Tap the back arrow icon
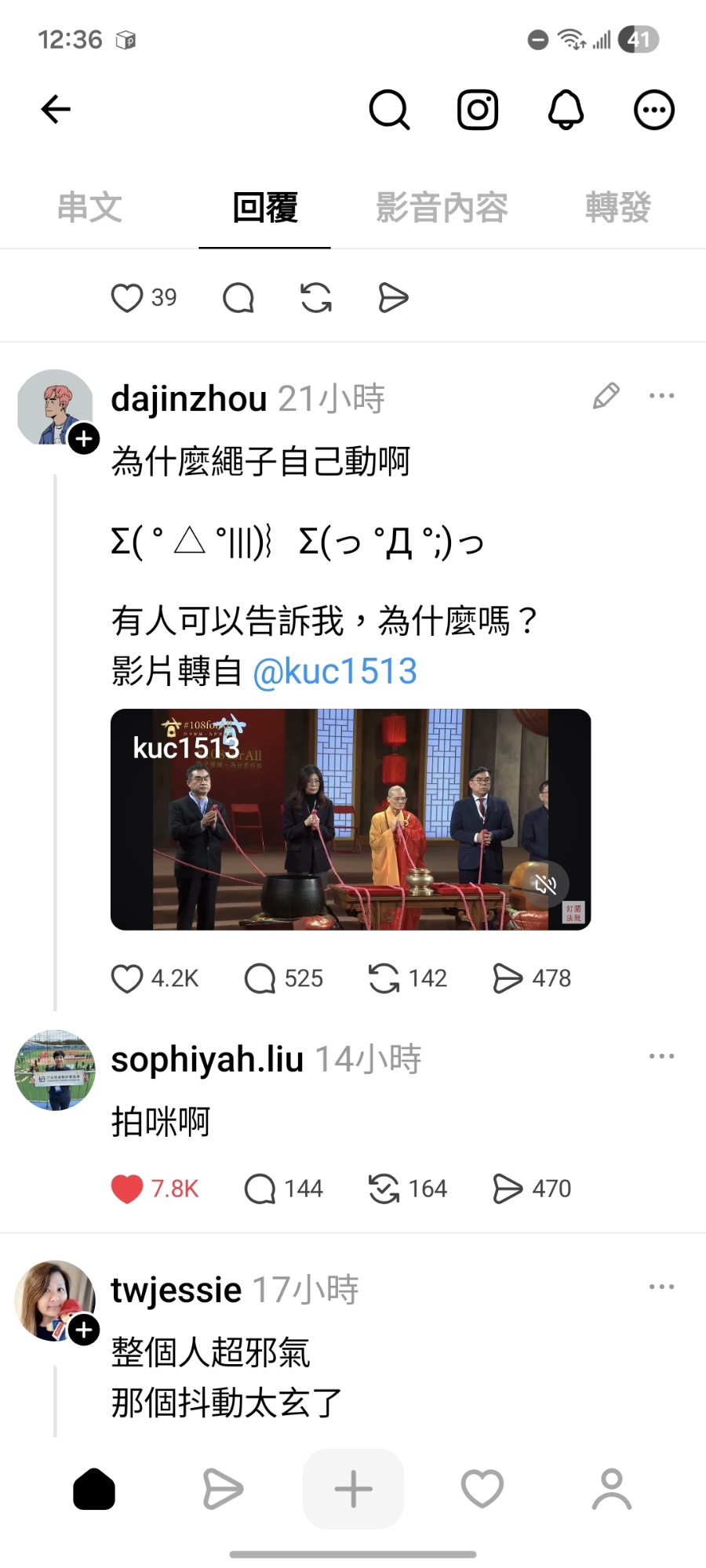The width and height of the screenshot is (706, 1568). [x=56, y=109]
